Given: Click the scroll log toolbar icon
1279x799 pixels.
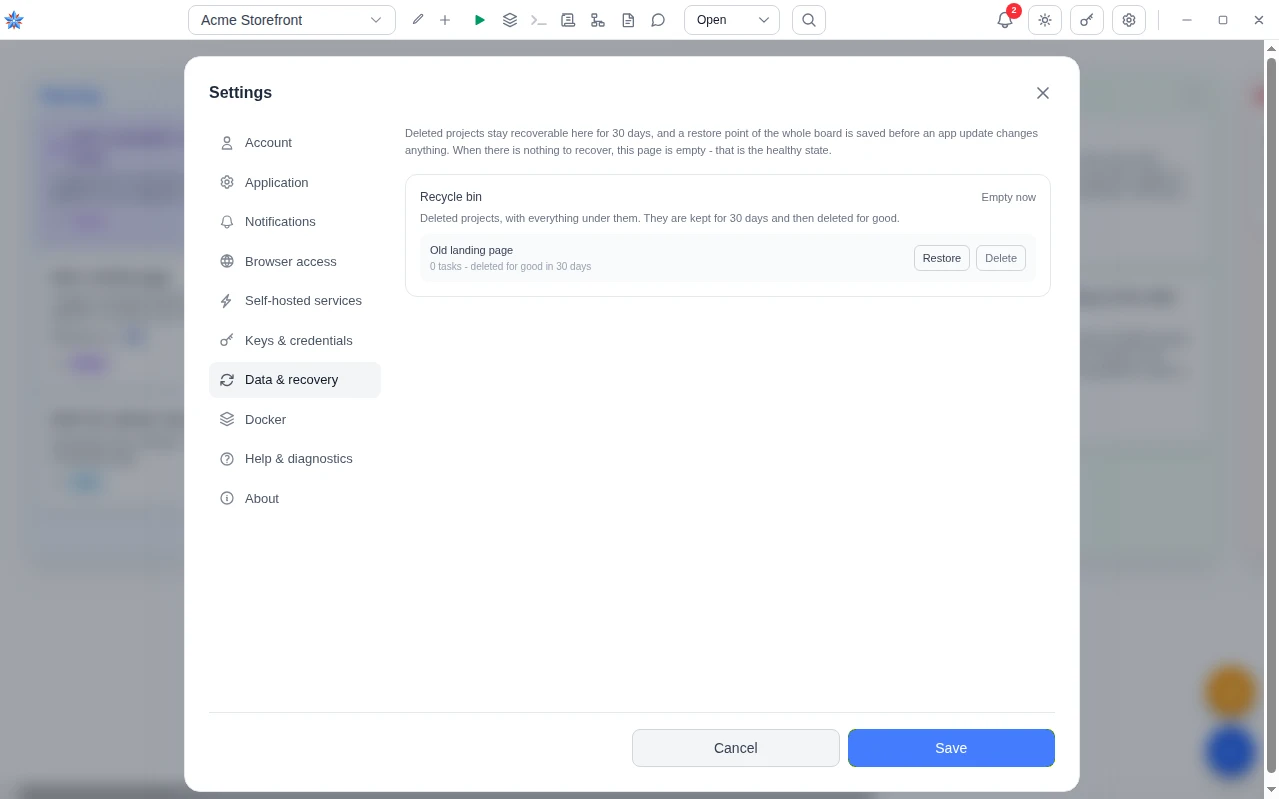Looking at the screenshot, I should [568, 20].
